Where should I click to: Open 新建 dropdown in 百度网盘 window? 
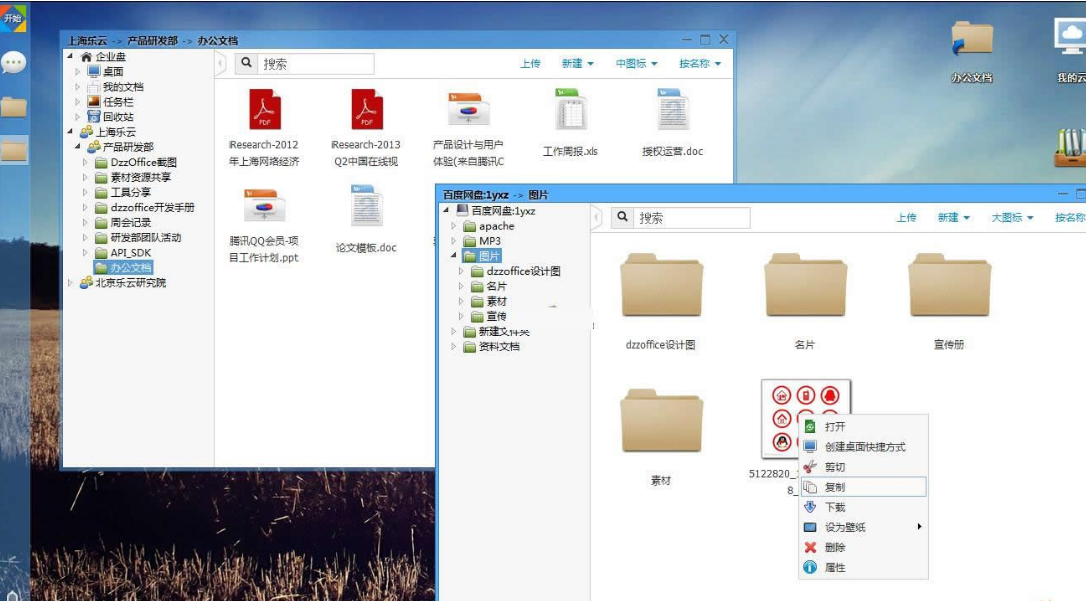coord(954,217)
